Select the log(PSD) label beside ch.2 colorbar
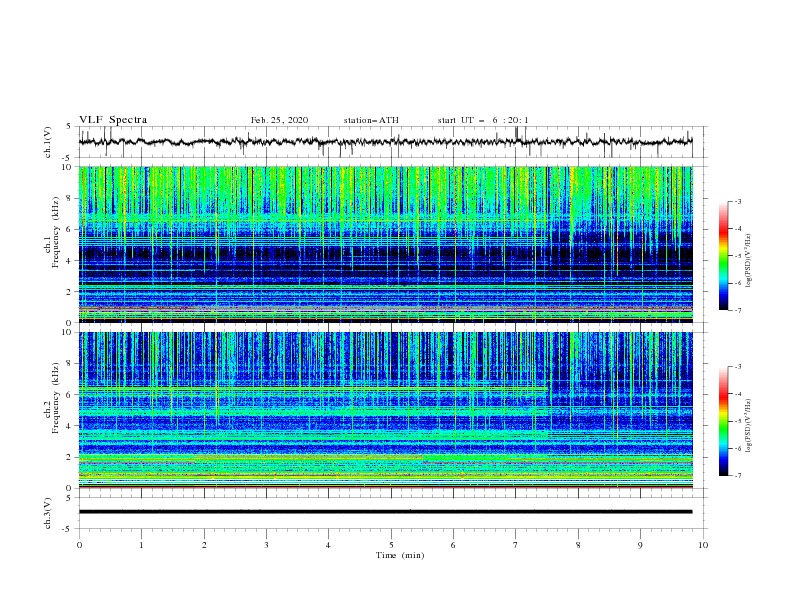The width and height of the screenshot is (792, 612). point(748,426)
